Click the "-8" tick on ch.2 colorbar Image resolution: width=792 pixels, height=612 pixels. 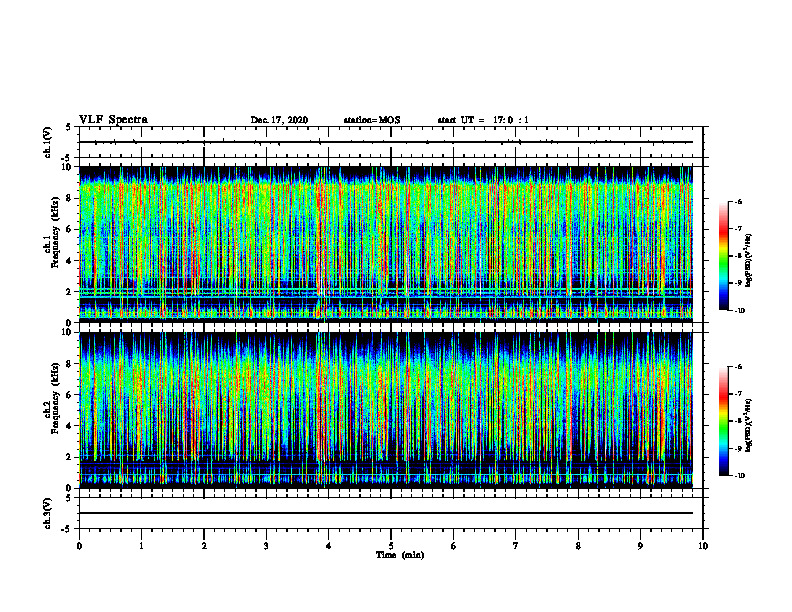click(738, 421)
